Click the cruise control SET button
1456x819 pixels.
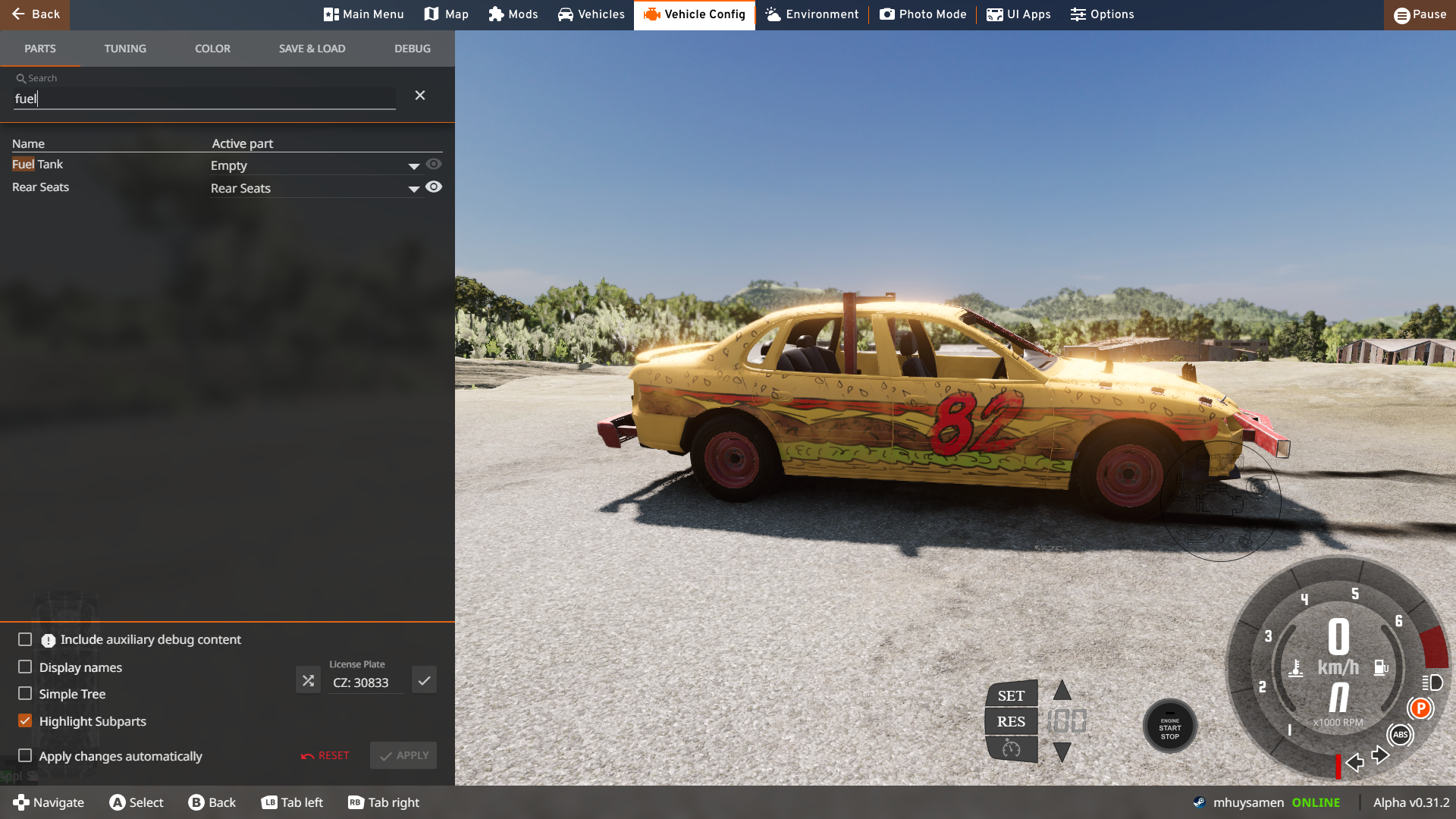click(1011, 695)
